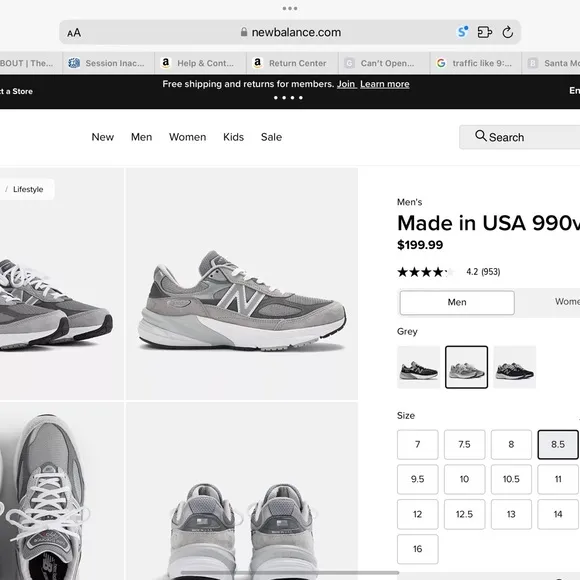Select the Women gender toggle
The width and height of the screenshot is (580, 580).
pyautogui.click(x=549, y=302)
